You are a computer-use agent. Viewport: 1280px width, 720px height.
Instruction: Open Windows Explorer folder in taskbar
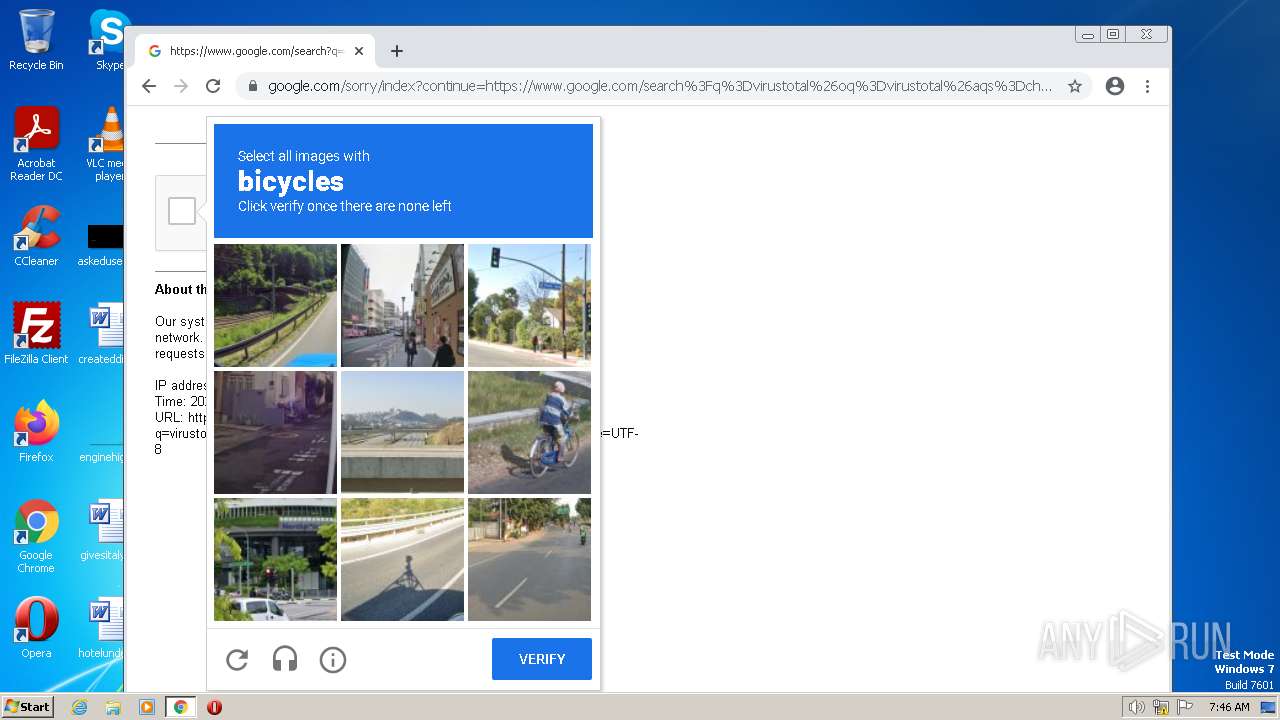pyautogui.click(x=113, y=707)
